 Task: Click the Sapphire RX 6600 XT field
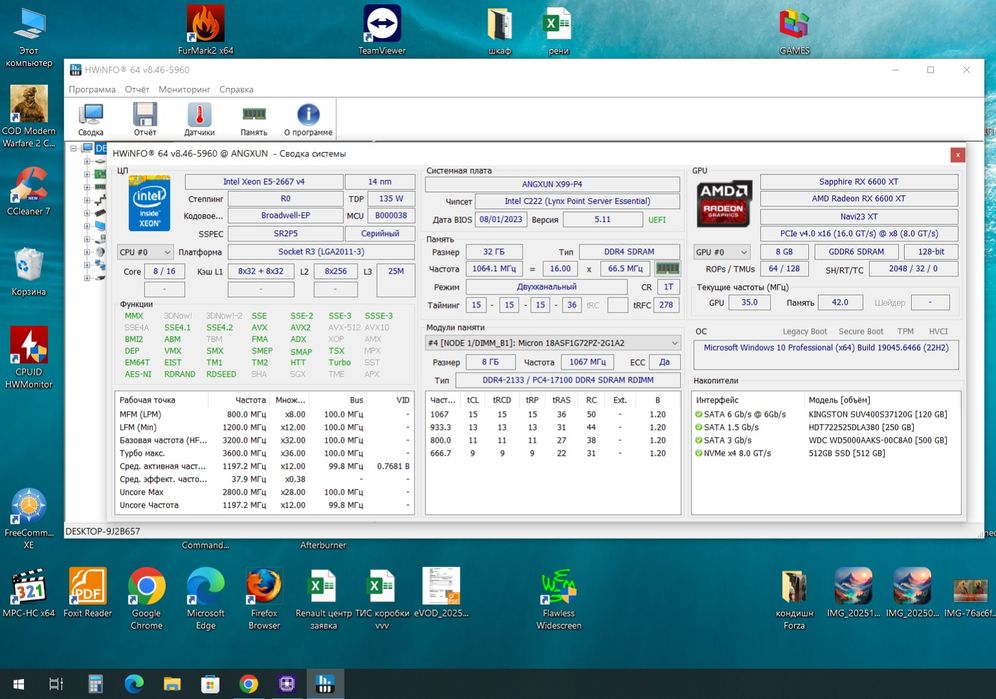[x=859, y=182]
